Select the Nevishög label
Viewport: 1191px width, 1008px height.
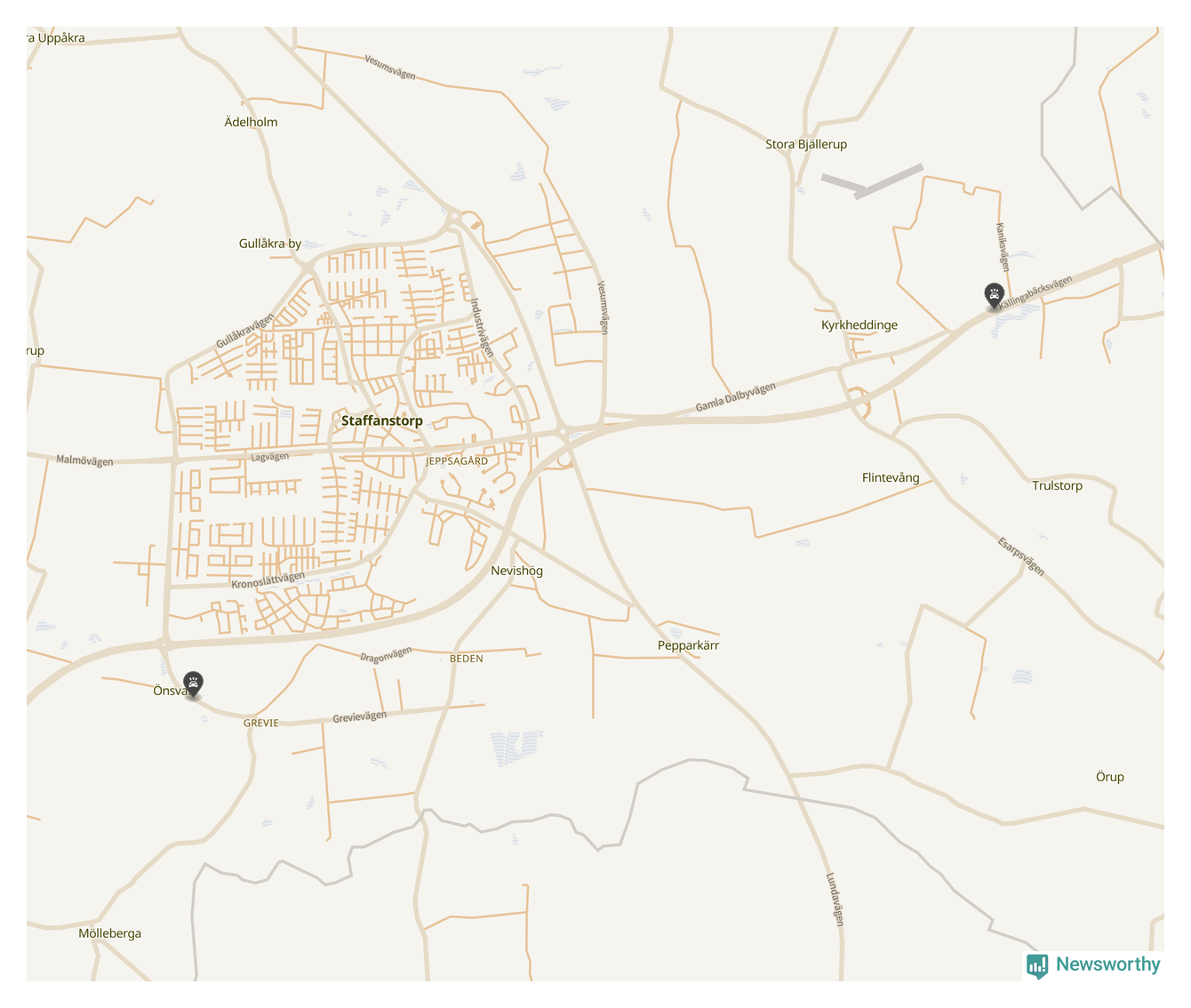pos(516,571)
